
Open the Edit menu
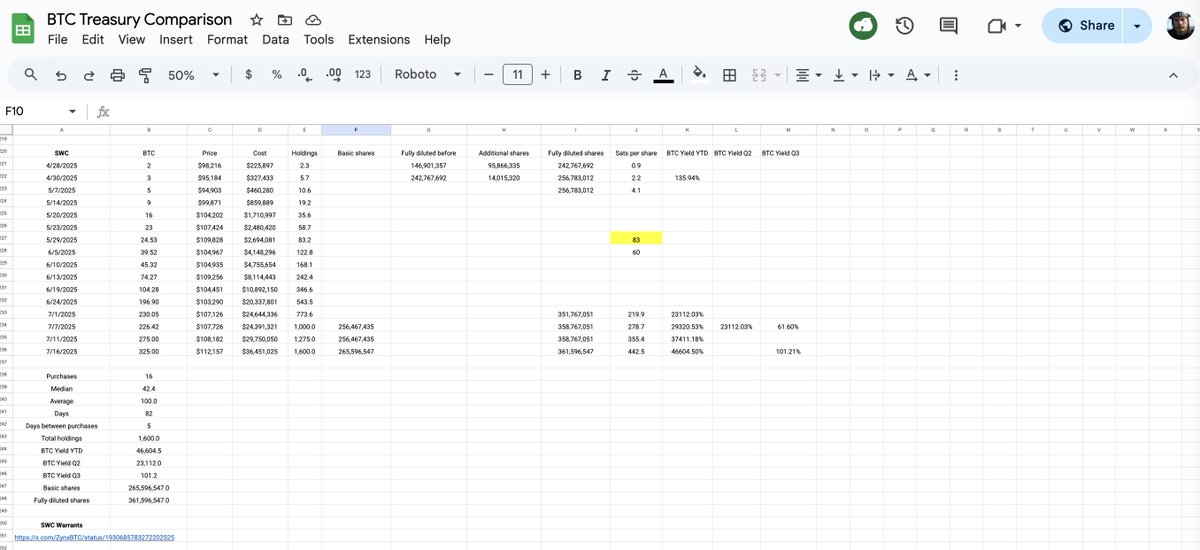click(x=93, y=39)
